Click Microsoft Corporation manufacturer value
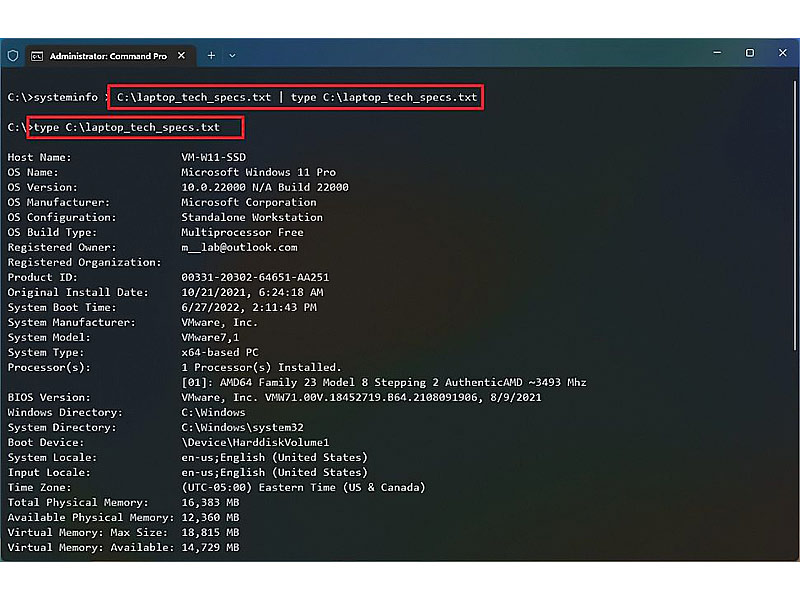 [x=249, y=202]
